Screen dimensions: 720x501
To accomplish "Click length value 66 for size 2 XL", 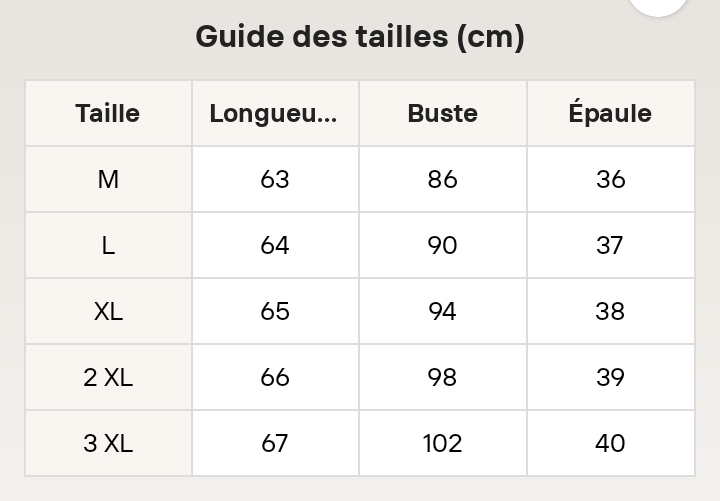I will coord(275,377).
